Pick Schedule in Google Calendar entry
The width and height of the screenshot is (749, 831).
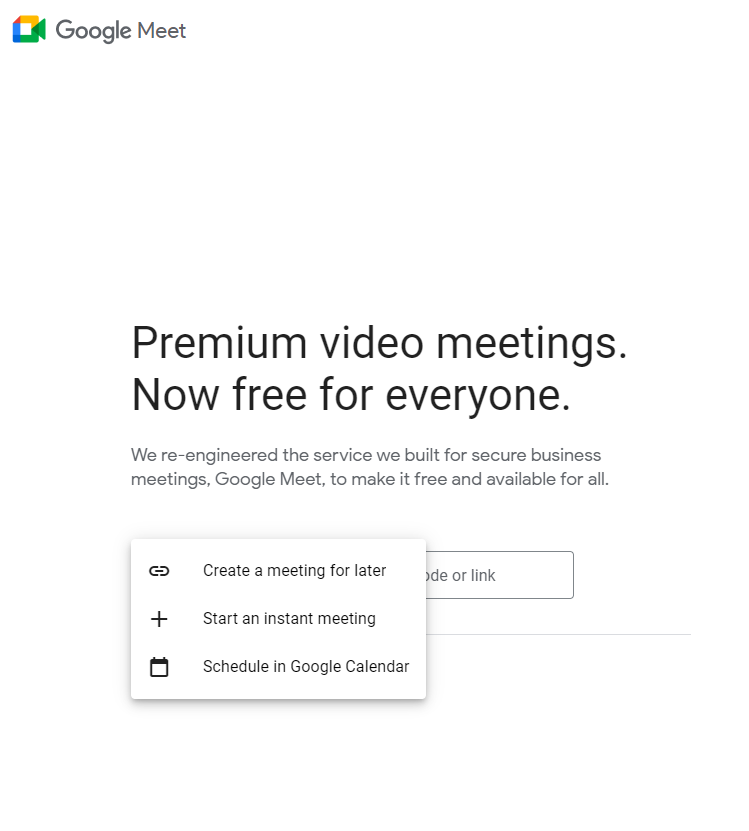coord(278,666)
